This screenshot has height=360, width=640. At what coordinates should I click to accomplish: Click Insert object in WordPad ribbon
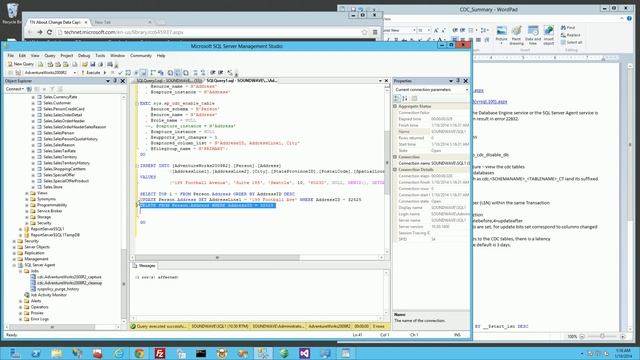[x=549, y=35]
